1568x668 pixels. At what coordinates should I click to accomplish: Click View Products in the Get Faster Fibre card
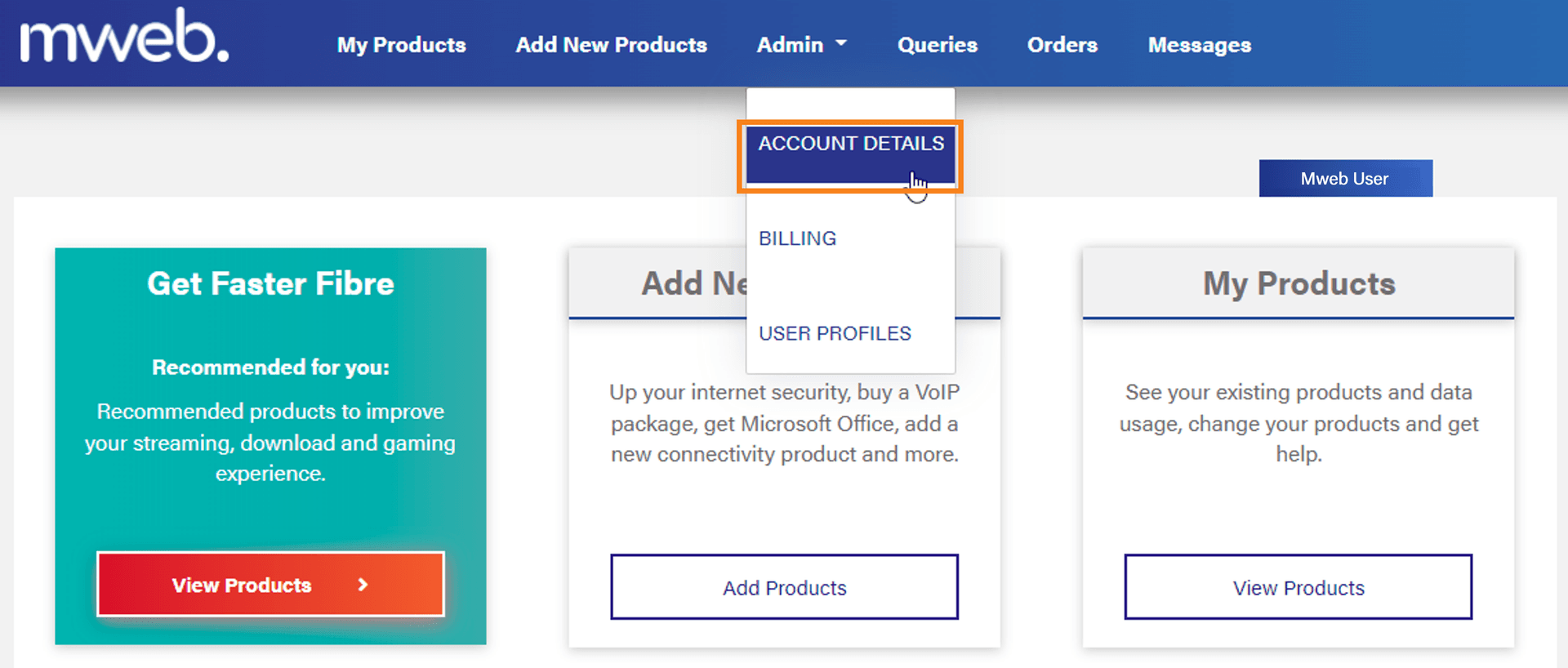[270, 584]
